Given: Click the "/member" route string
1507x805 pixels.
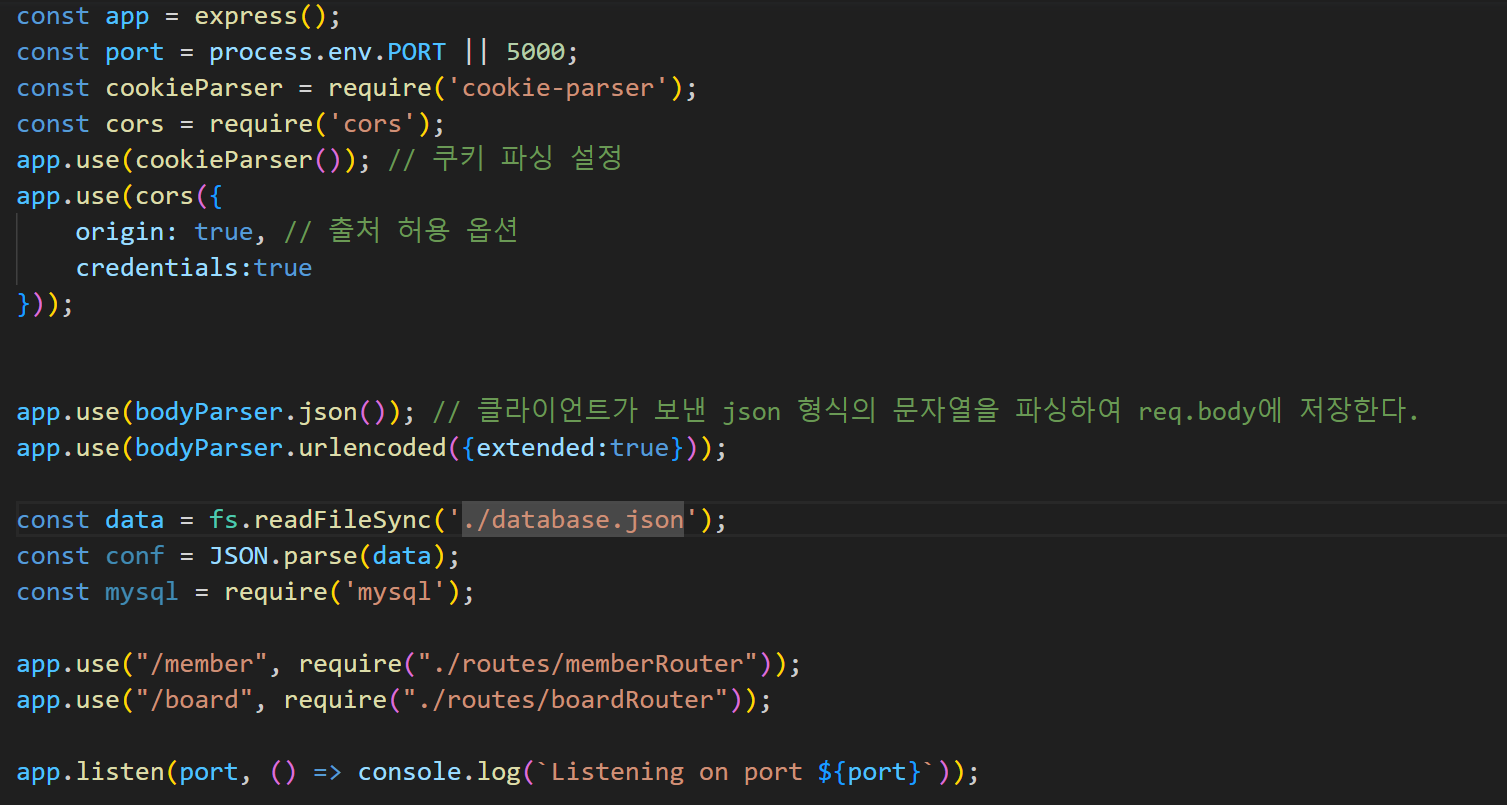Looking at the screenshot, I should point(202,664).
